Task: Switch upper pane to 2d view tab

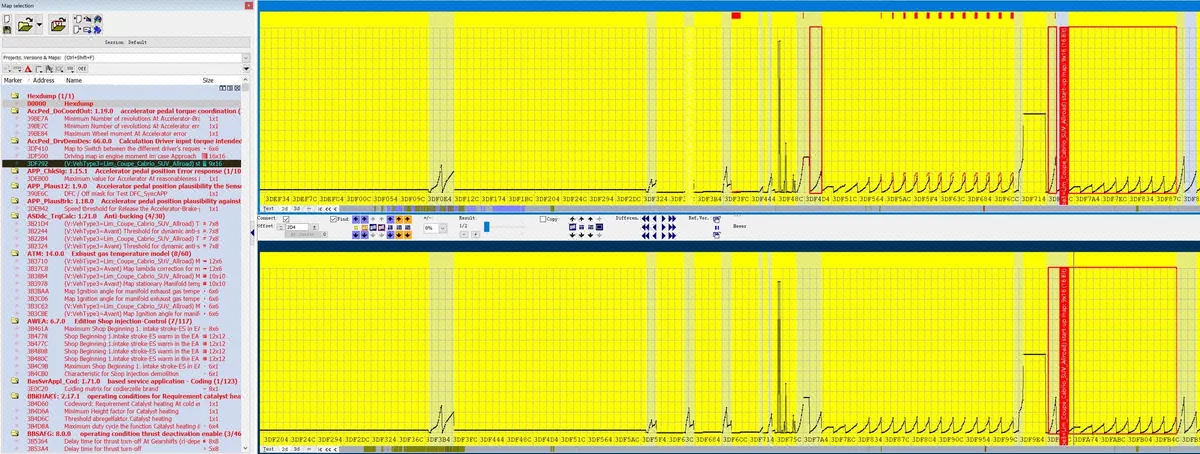Action: click(285, 209)
